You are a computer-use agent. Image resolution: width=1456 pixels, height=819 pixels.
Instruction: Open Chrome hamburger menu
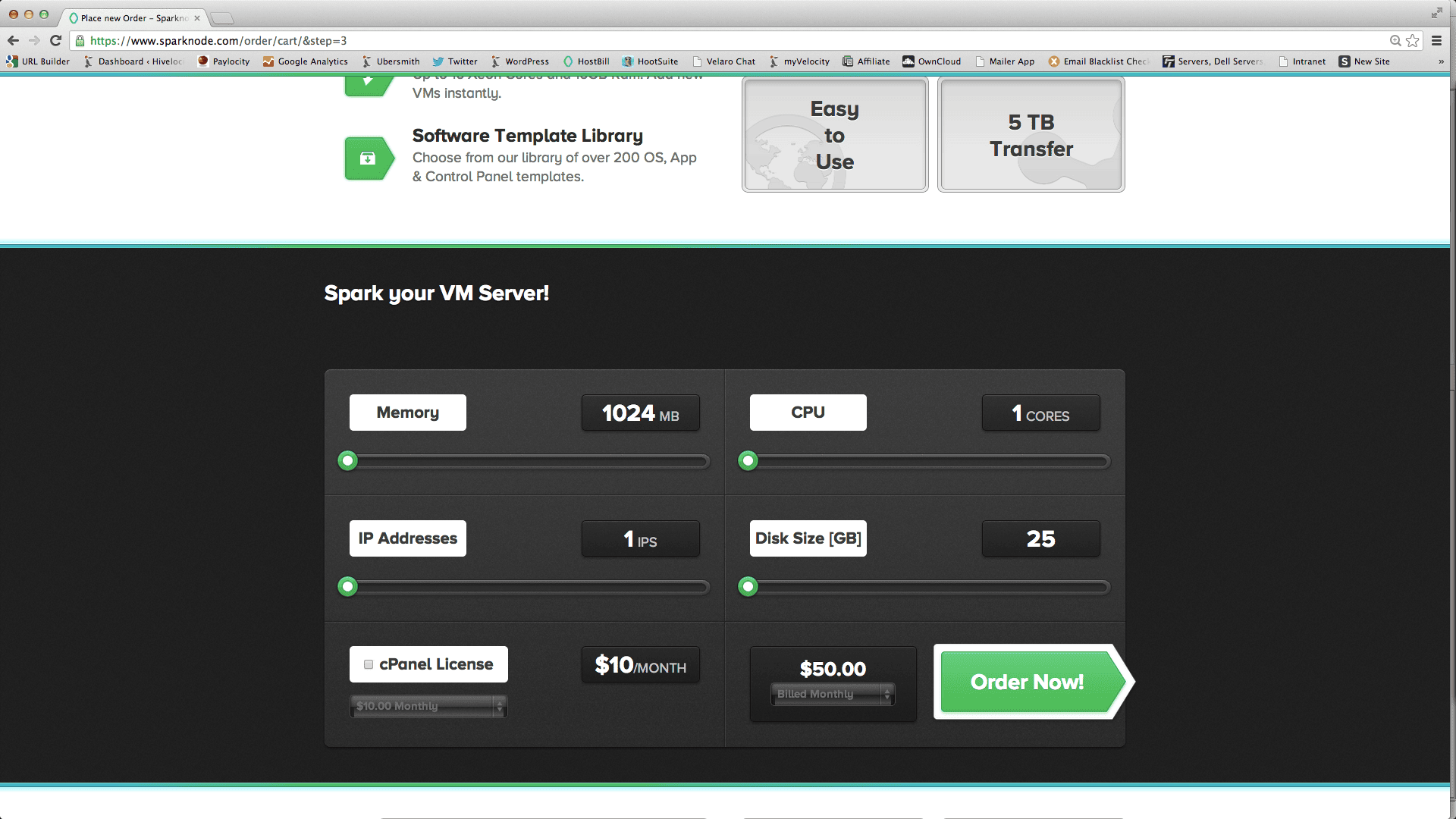coord(1436,41)
